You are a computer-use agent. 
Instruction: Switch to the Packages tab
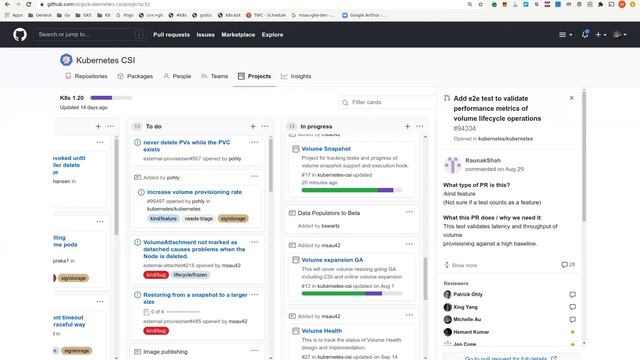click(135, 76)
